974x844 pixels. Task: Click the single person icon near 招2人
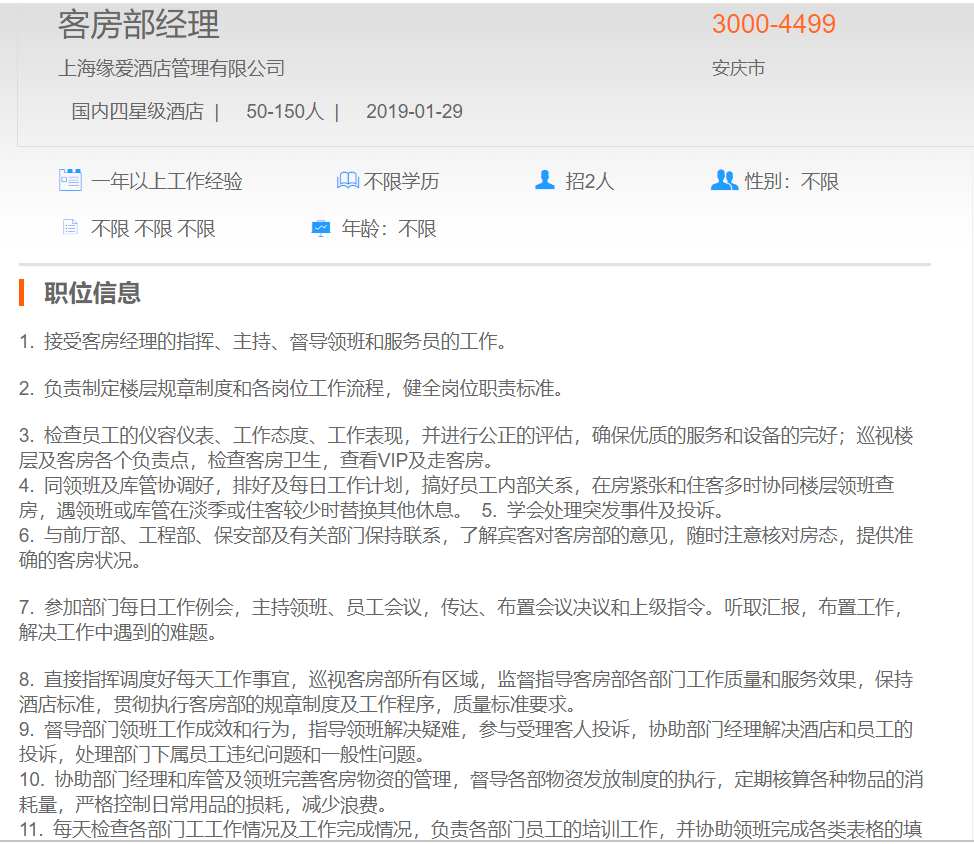coord(545,180)
